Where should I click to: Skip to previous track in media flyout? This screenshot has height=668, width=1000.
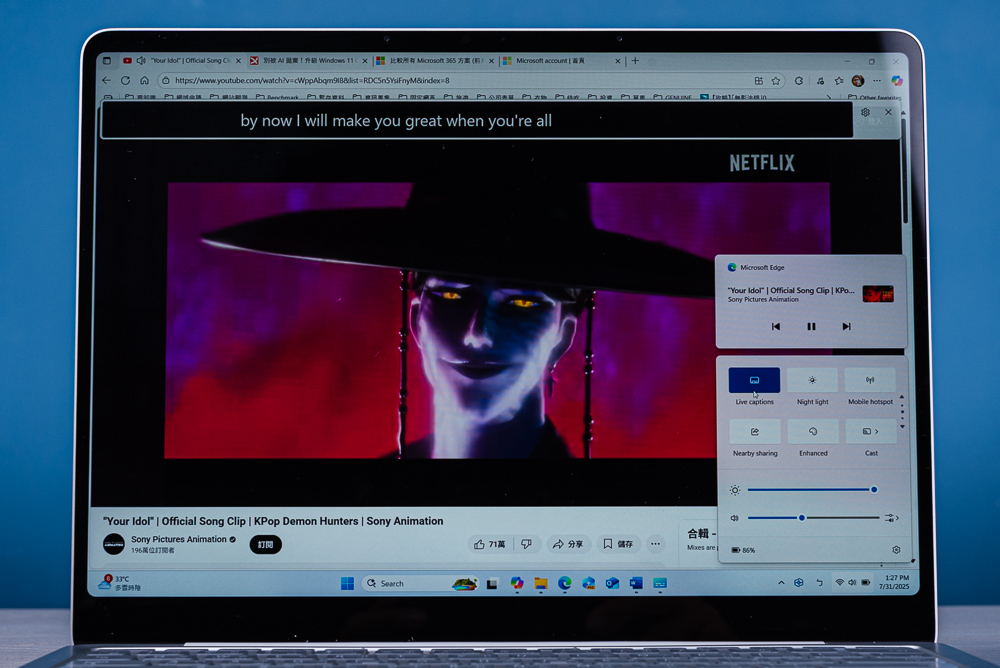pyautogui.click(x=776, y=327)
